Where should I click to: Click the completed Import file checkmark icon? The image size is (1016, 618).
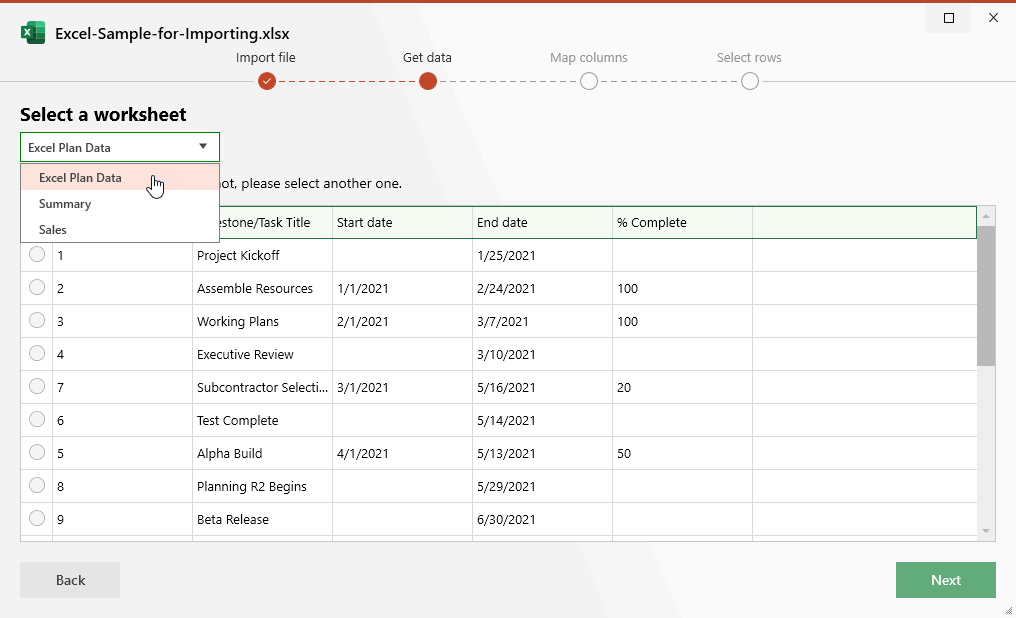coord(266,81)
